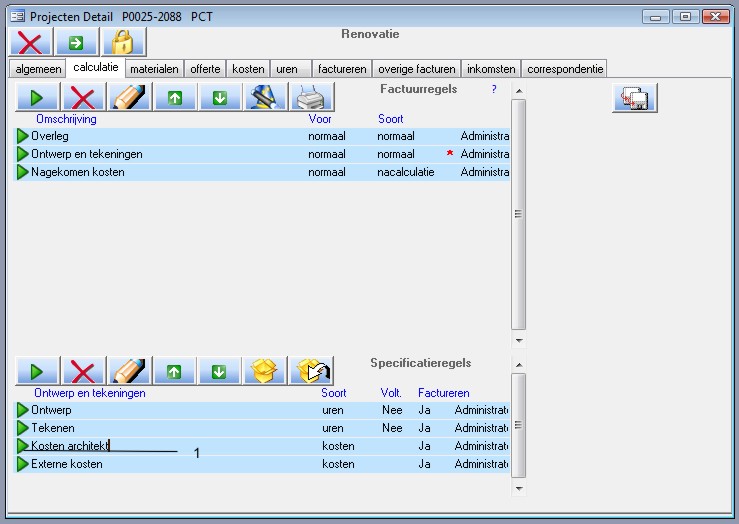Viewport: 739px width, 524px height.
Task: Open the materialen tab
Action: click(154, 69)
